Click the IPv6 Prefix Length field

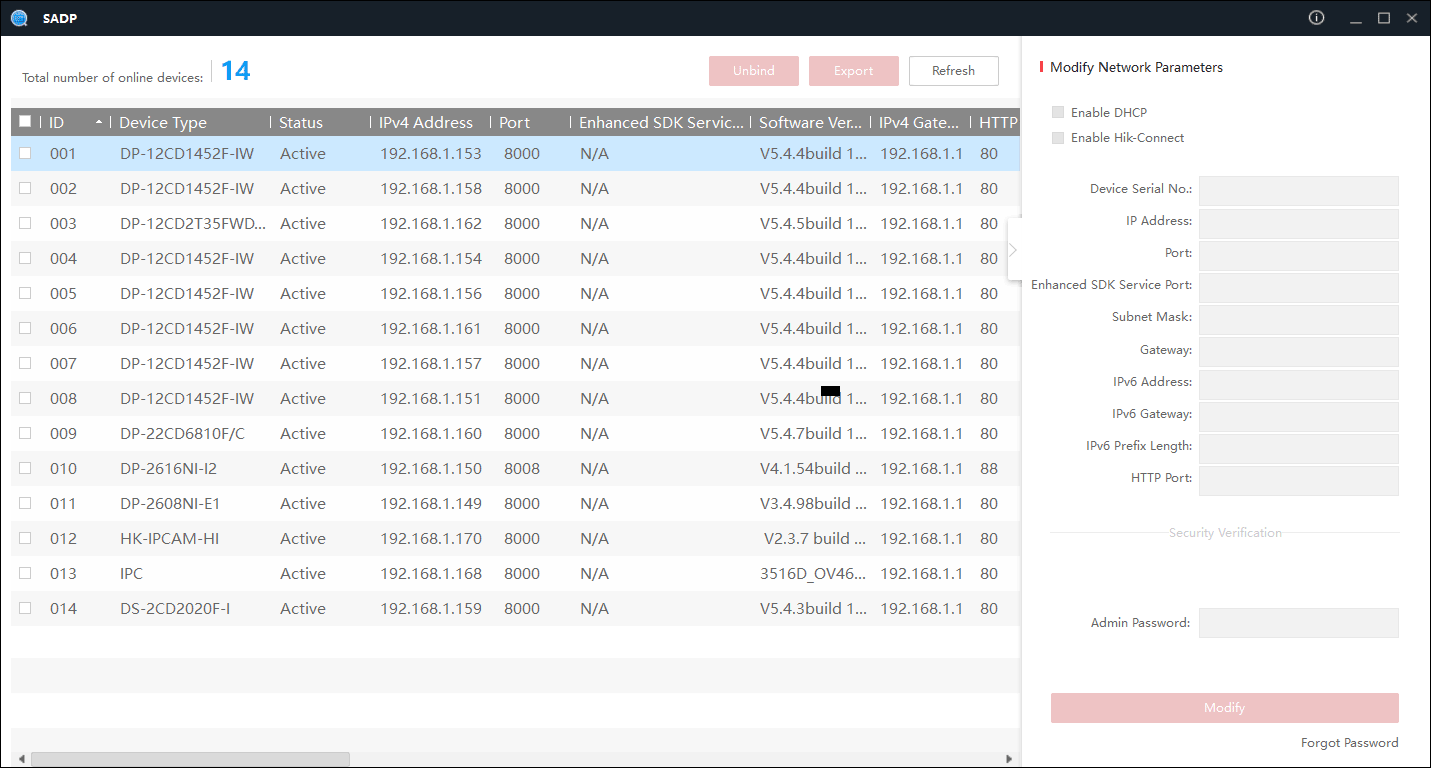(x=1299, y=448)
